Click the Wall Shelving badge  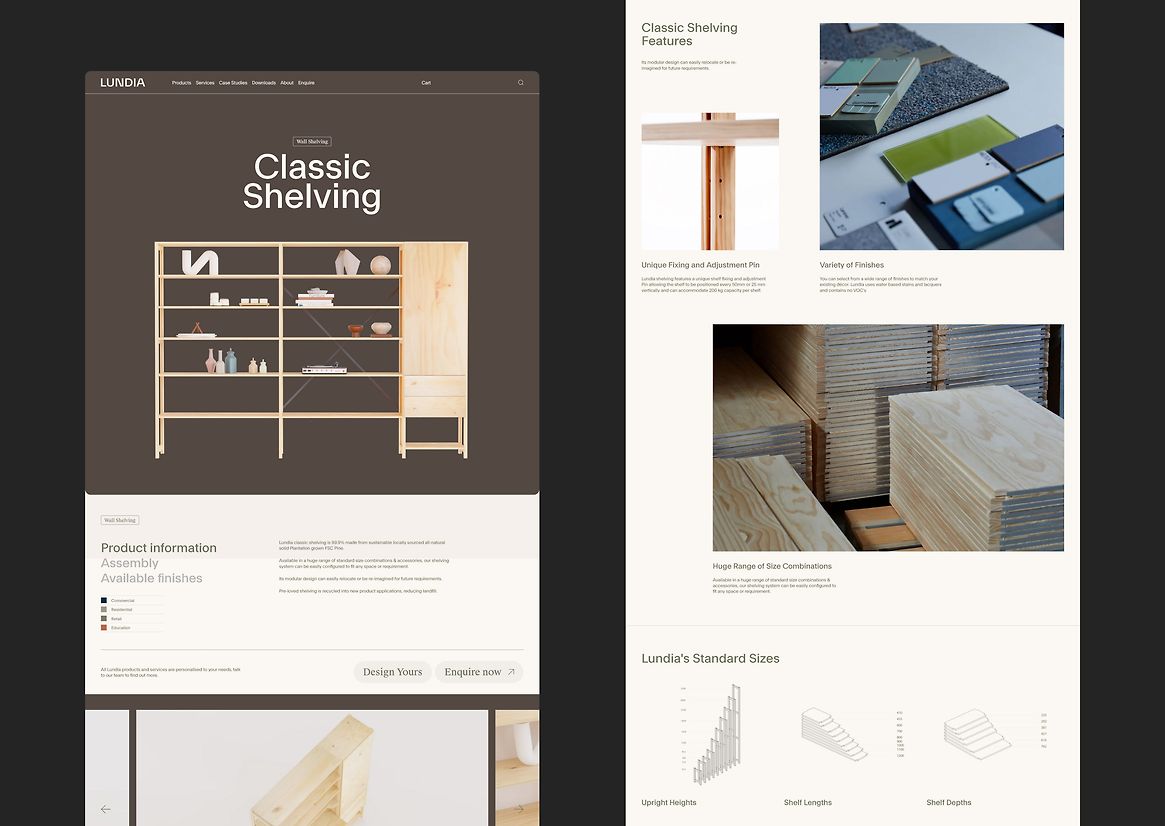tap(120, 520)
